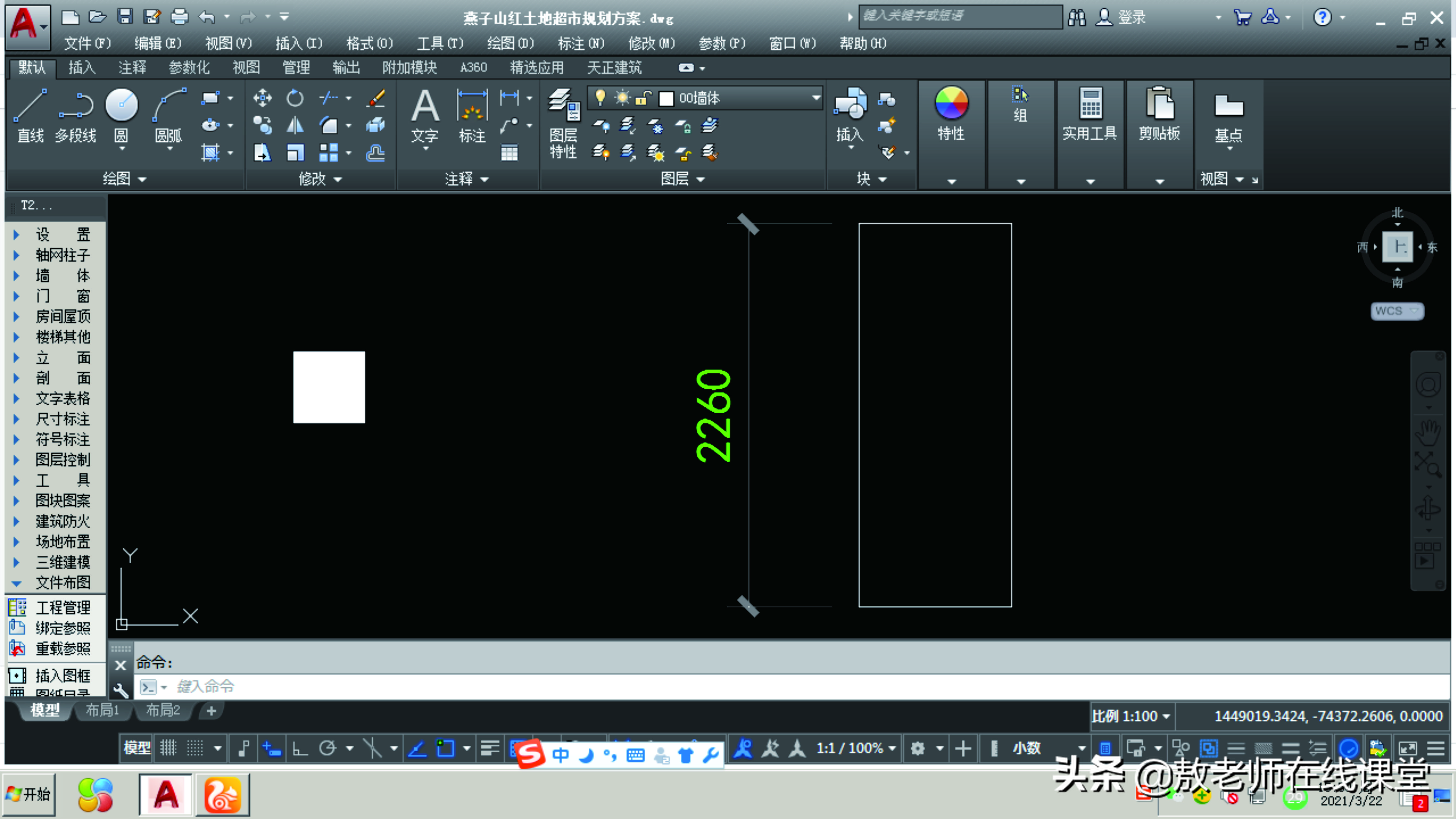Click the Move tool icon
1456x819 pixels.
(x=262, y=98)
